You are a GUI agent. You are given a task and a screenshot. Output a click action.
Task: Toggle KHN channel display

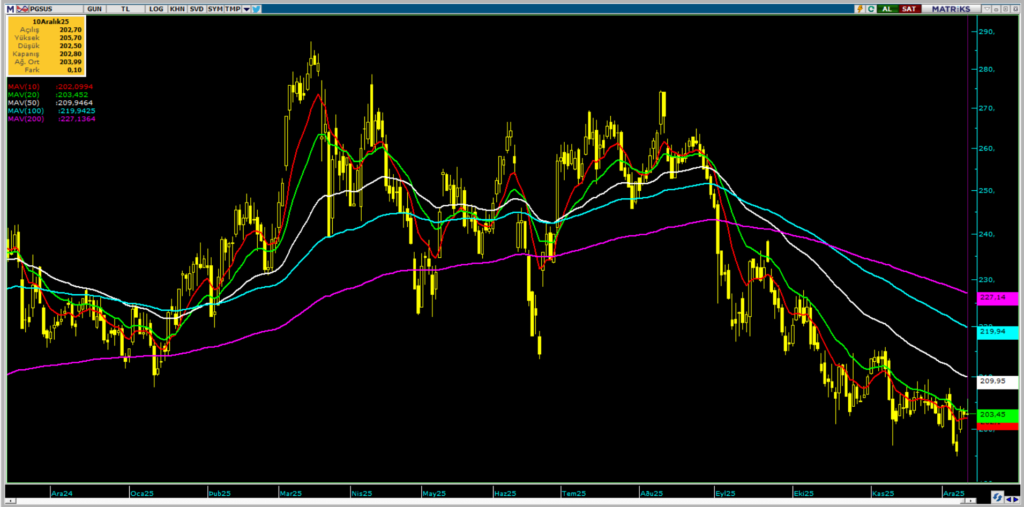coord(177,8)
